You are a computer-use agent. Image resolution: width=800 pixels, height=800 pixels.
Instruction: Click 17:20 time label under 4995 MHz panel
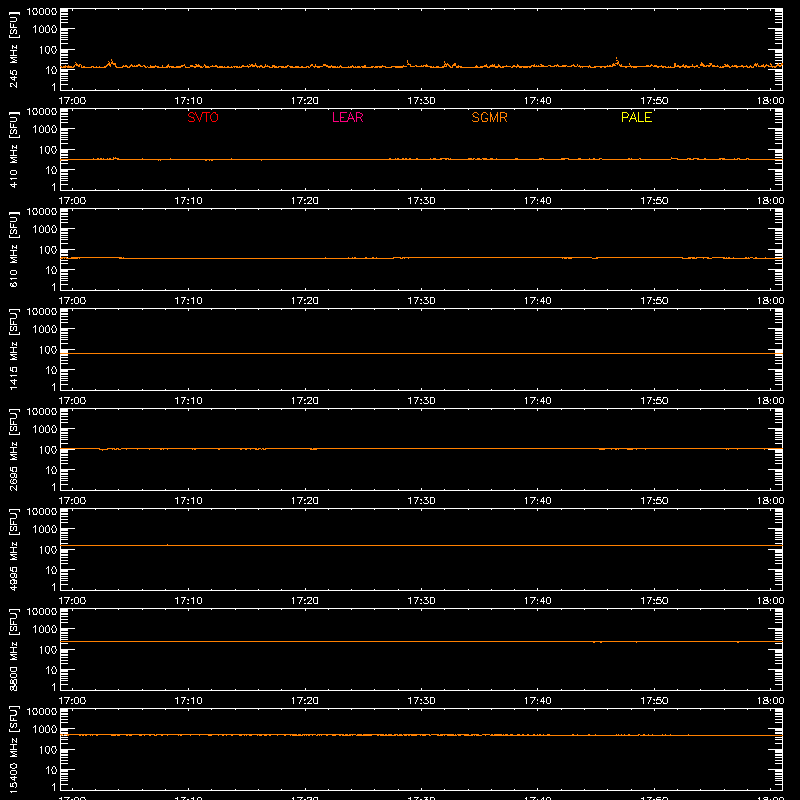pos(305,601)
